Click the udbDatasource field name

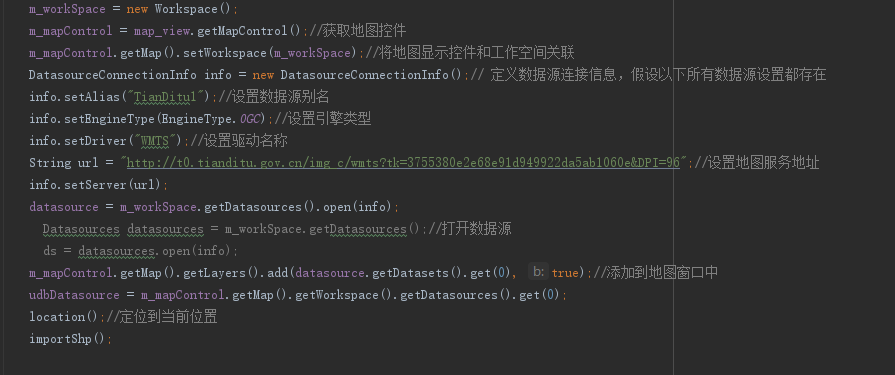click(x=74, y=295)
